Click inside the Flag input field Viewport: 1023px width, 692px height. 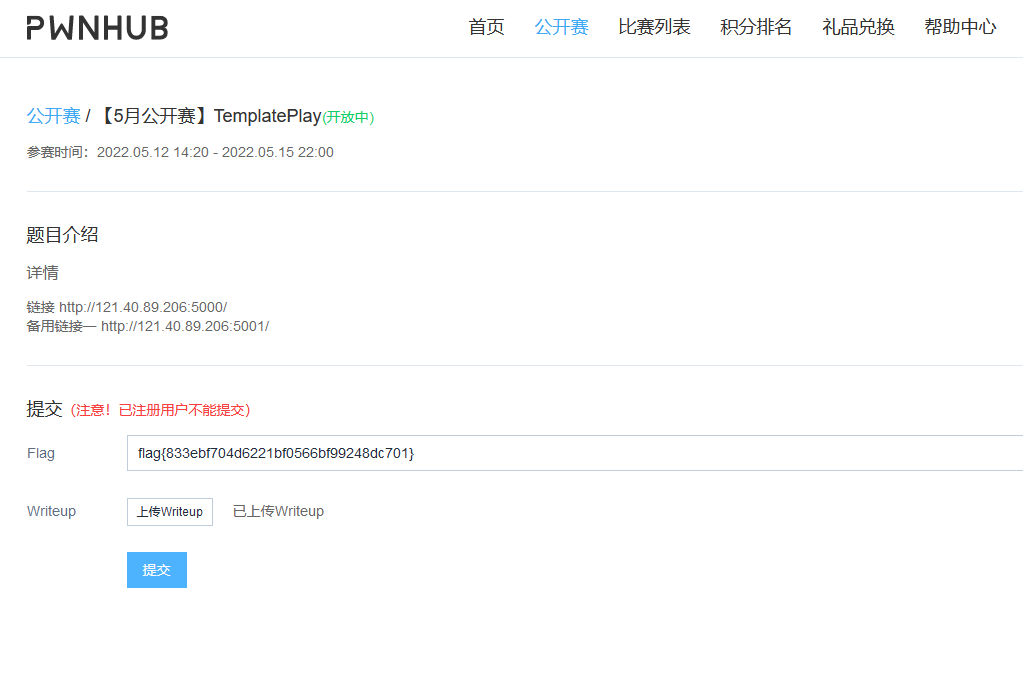[x=400, y=452]
